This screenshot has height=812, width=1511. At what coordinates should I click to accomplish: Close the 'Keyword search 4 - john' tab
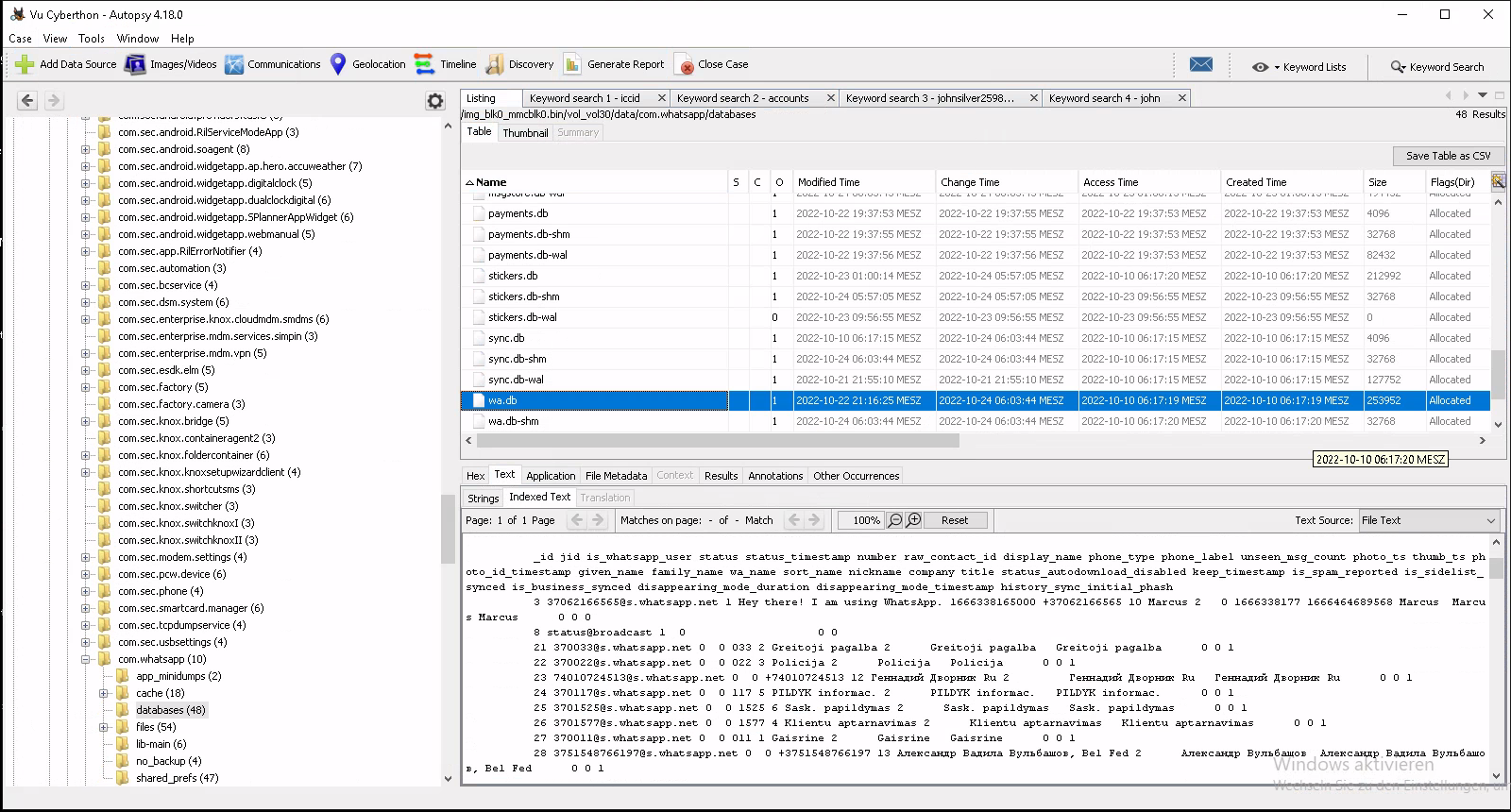pyautogui.click(x=1181, y=98)
